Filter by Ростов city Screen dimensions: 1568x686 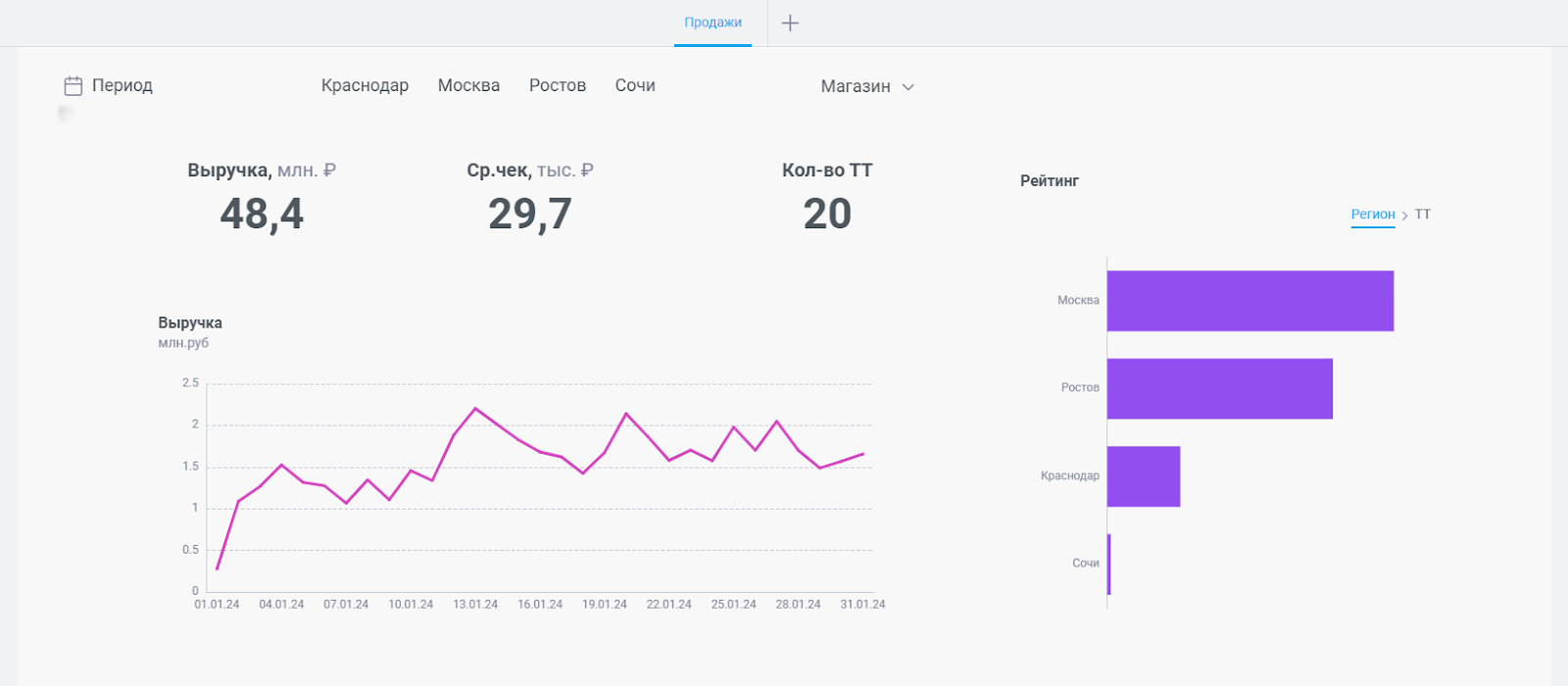558,85
